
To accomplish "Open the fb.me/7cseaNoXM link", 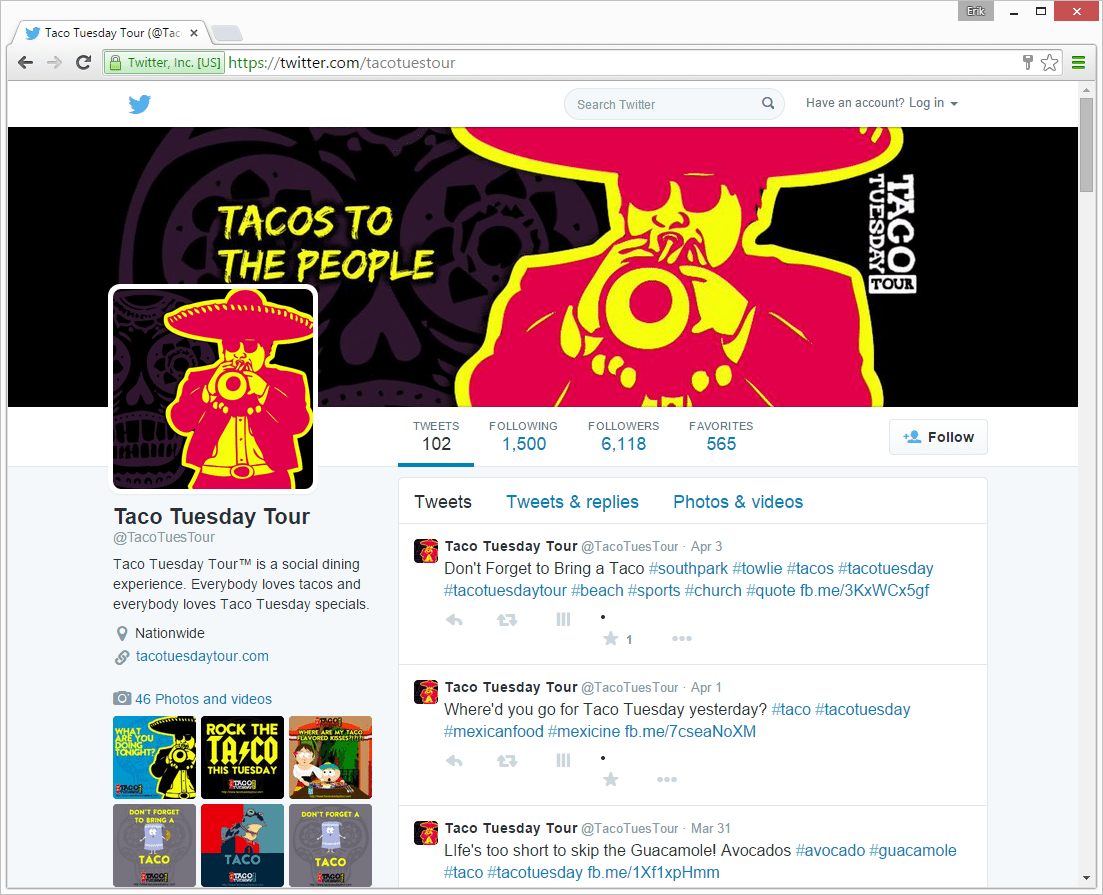I will click(x=690, y=732).
